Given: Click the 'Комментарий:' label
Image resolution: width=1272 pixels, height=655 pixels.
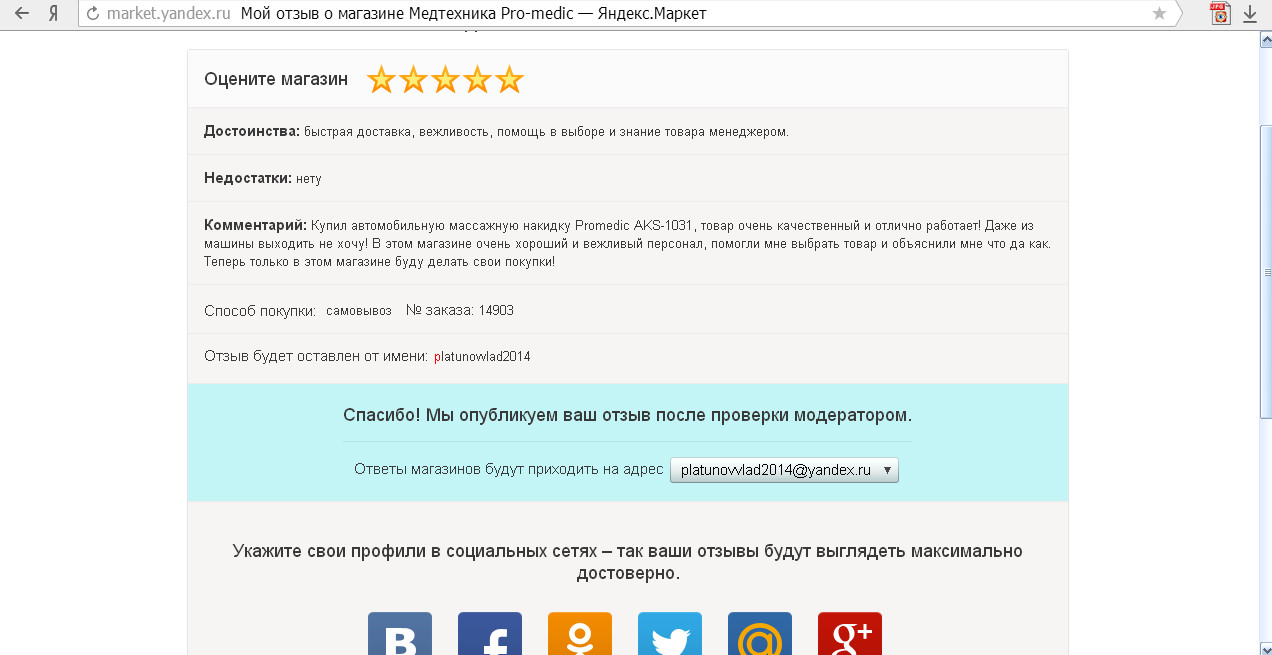Looking at the screenshot, I should [x=255, y=225].
